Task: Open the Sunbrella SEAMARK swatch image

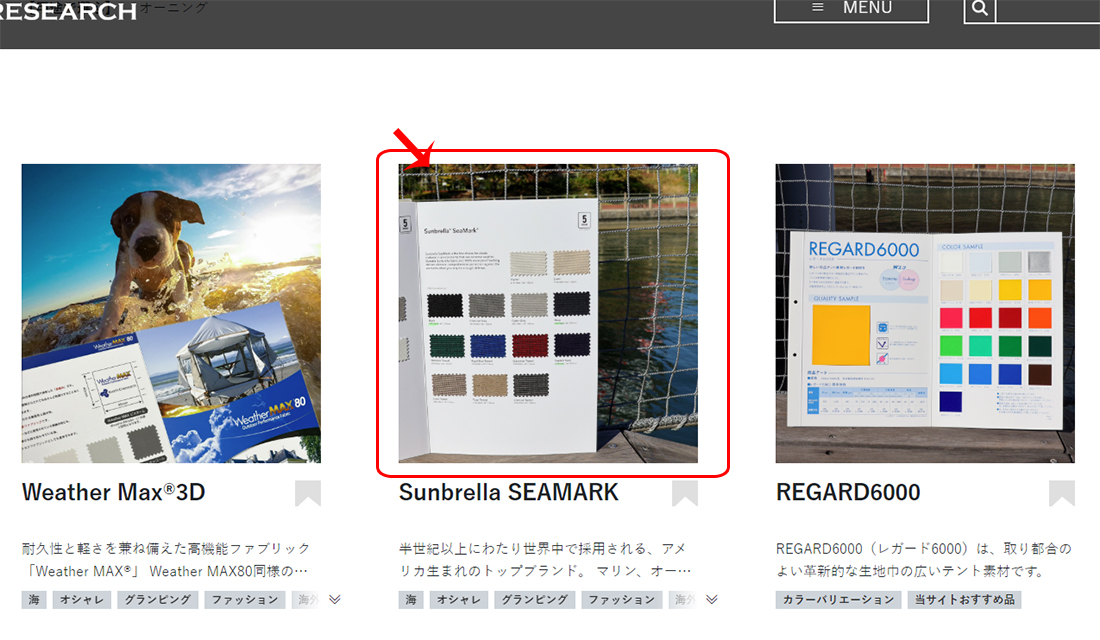Action: [x=548, y=313]
